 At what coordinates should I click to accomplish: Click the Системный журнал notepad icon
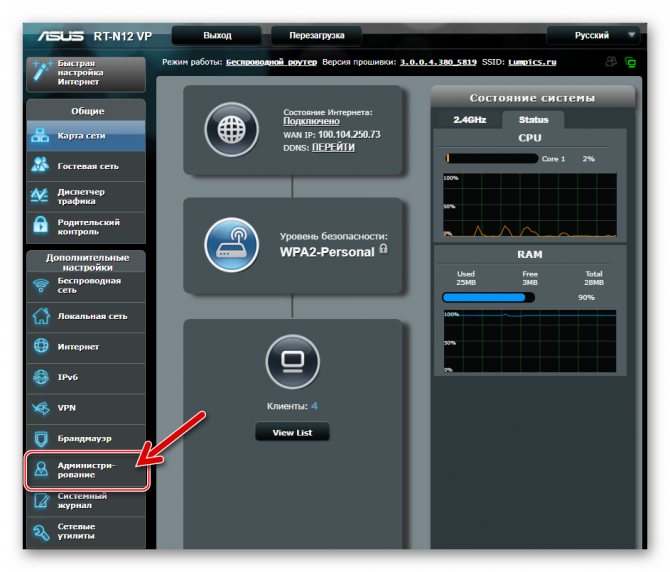tap(41, 501)
